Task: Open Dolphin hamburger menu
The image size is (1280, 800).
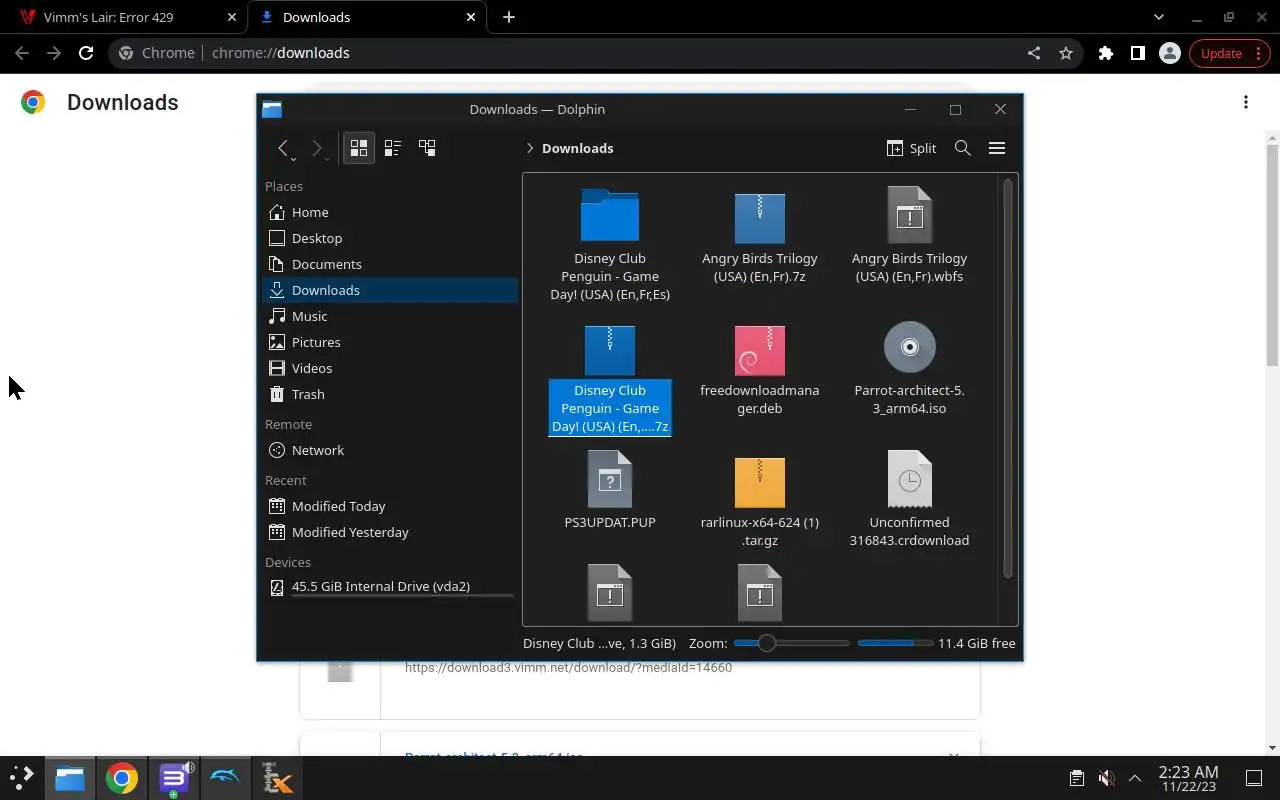Action: [x=997, y=148]
